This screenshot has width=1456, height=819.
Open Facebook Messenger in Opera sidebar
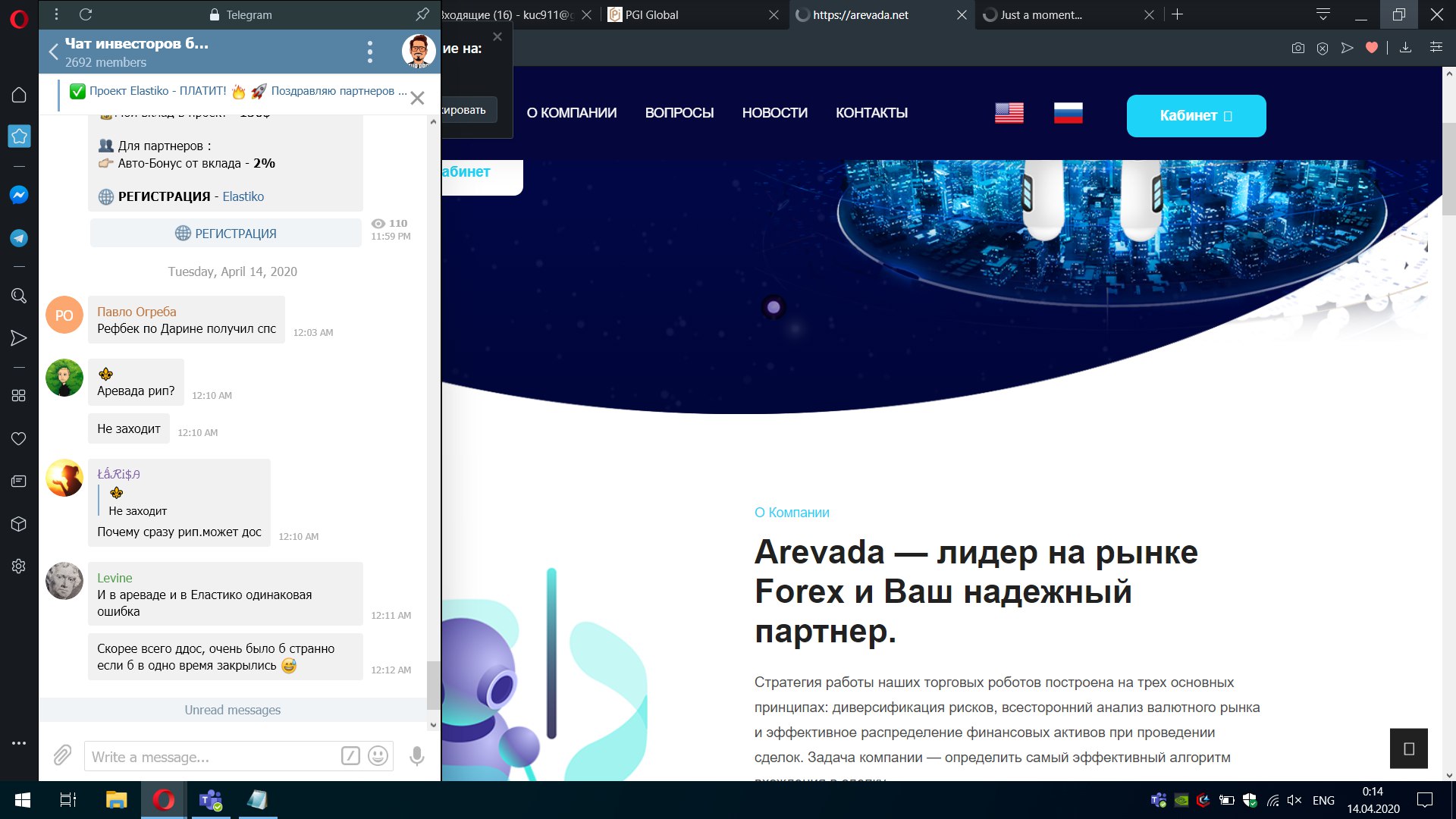pos(19,195)
